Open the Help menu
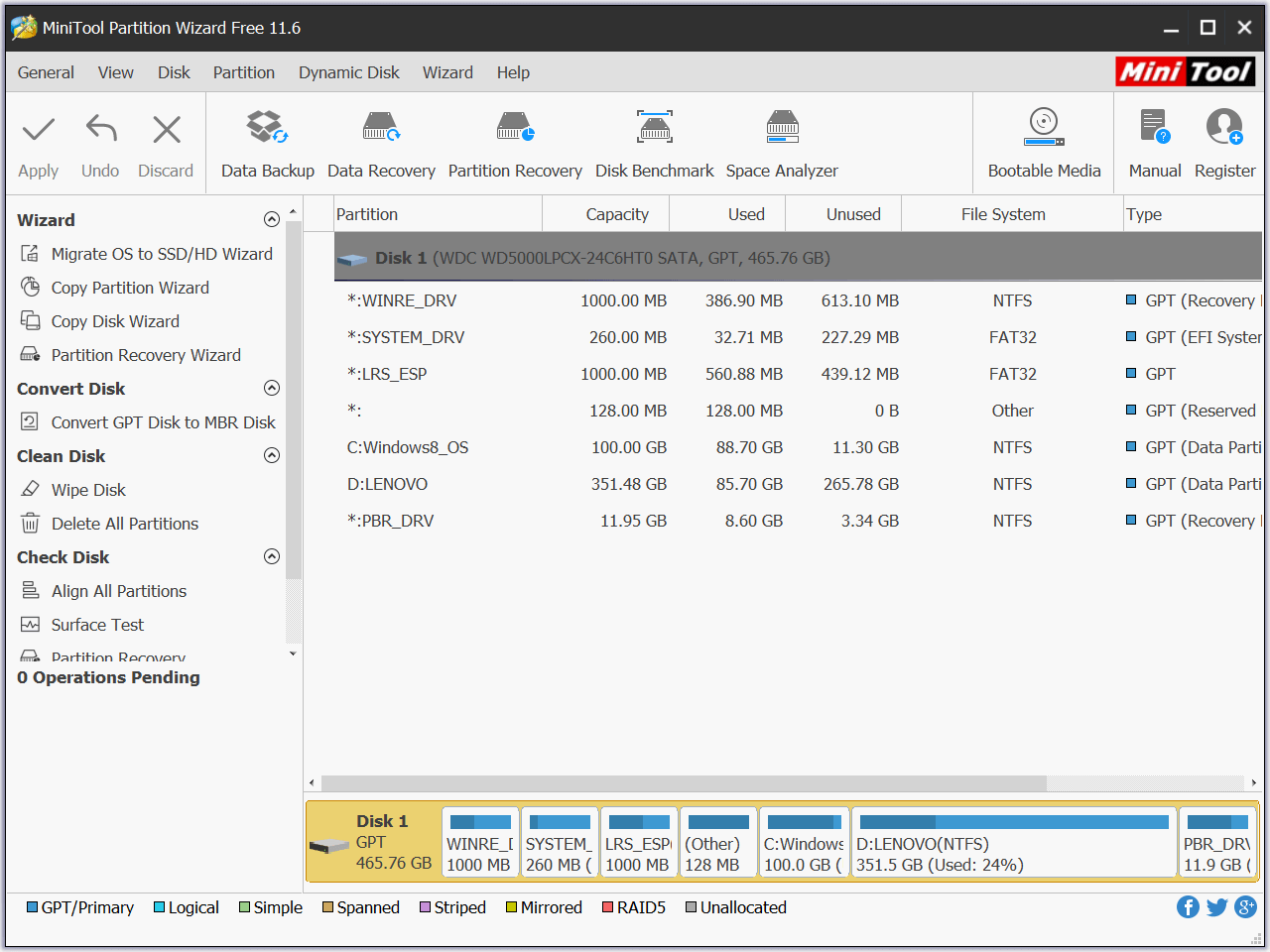Viewport: 1270px width, 952px height. 513,72
